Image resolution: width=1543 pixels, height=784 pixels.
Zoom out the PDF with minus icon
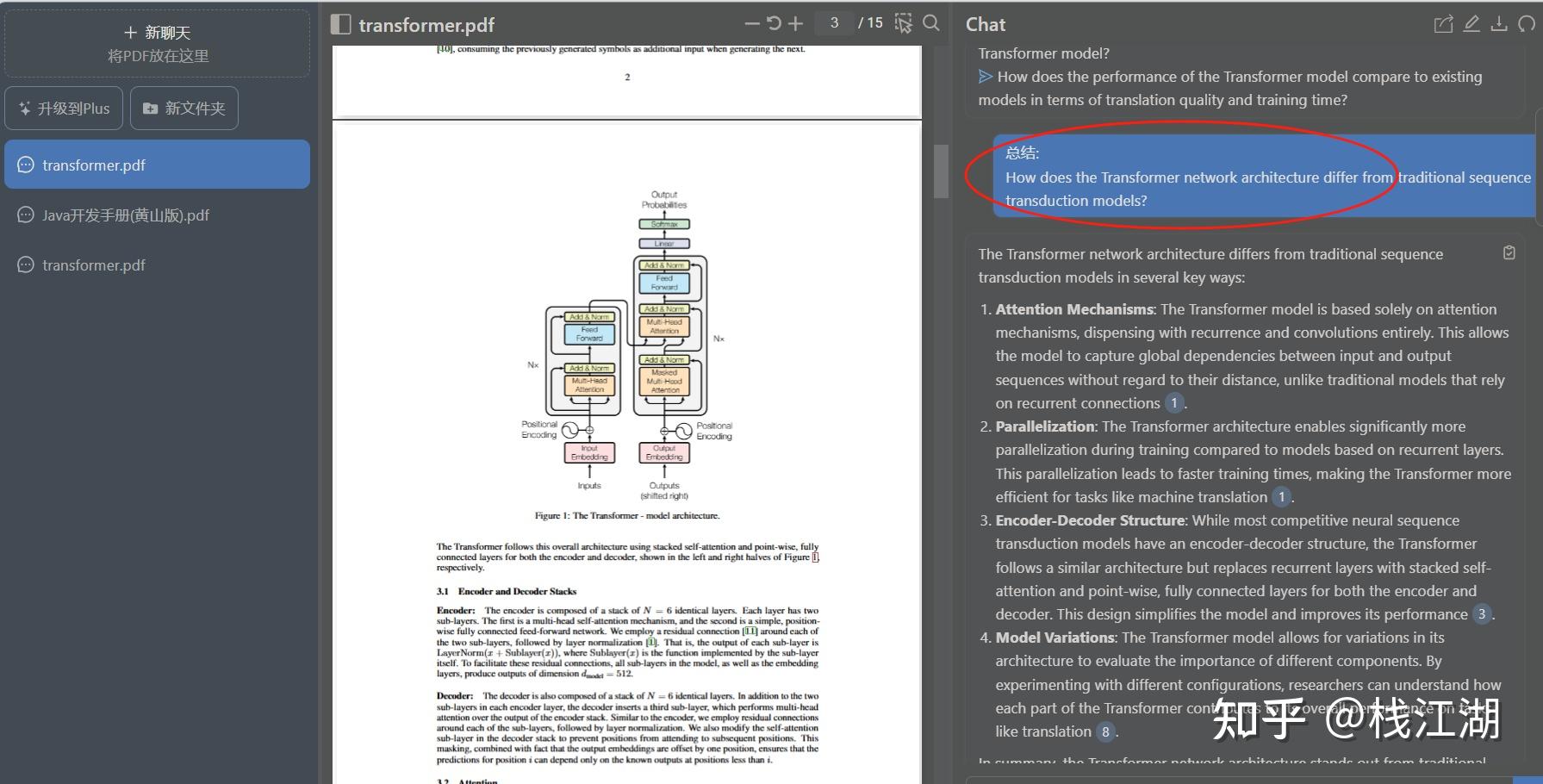751,23
